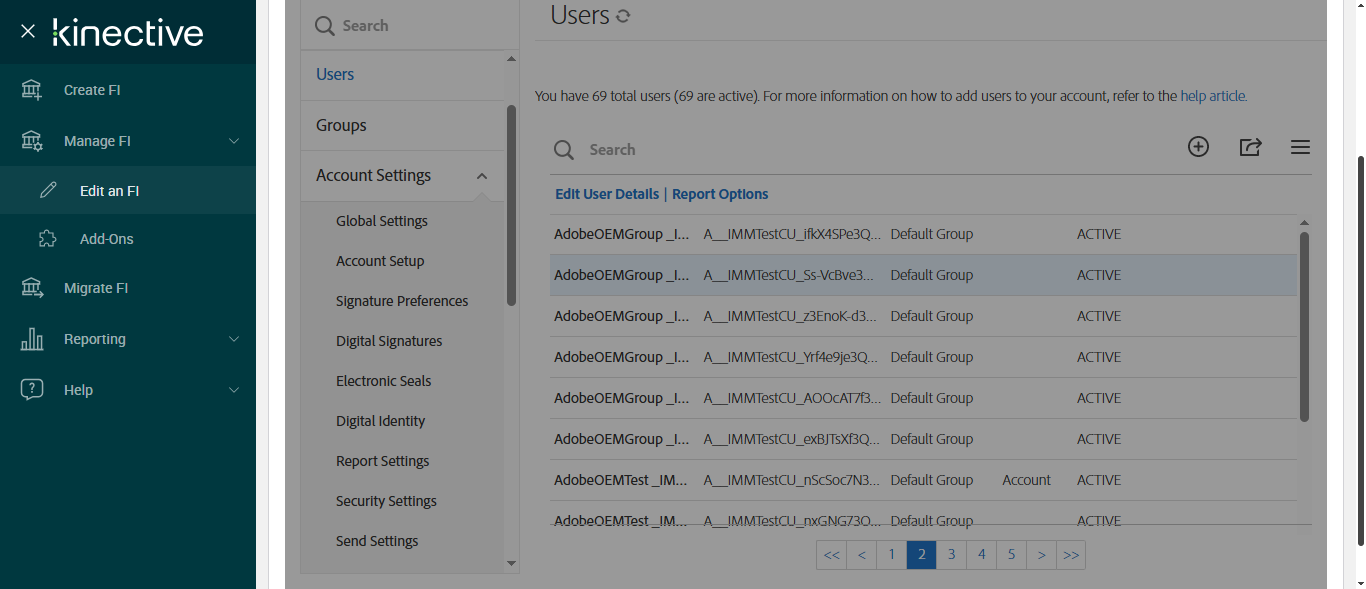The image size is (1366, 589).
Task: Jump to last page of users
Action: coord(1071,555)
